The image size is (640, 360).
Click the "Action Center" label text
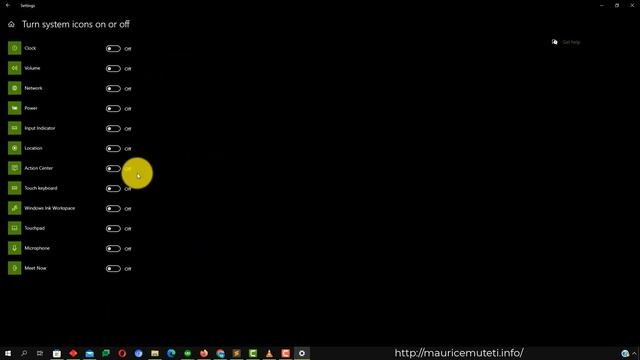click(39, 168)
